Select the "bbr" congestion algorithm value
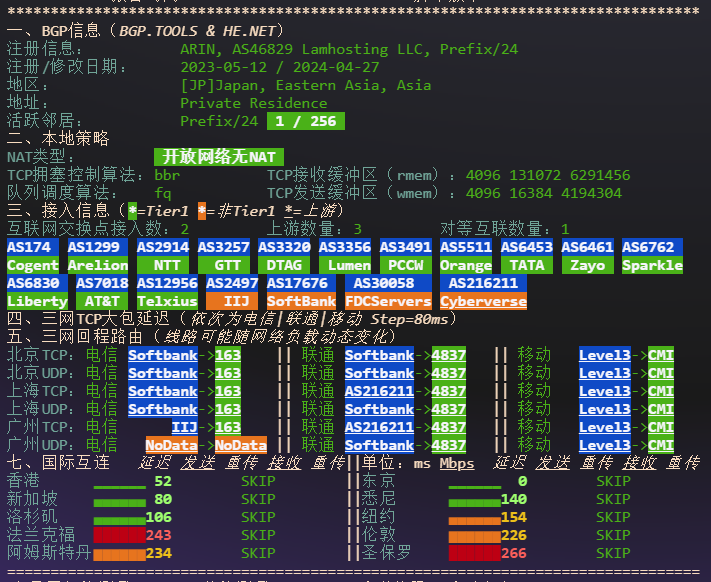Image resolution: width=711 pixels, height=582 pixels. tap(167, 175)
